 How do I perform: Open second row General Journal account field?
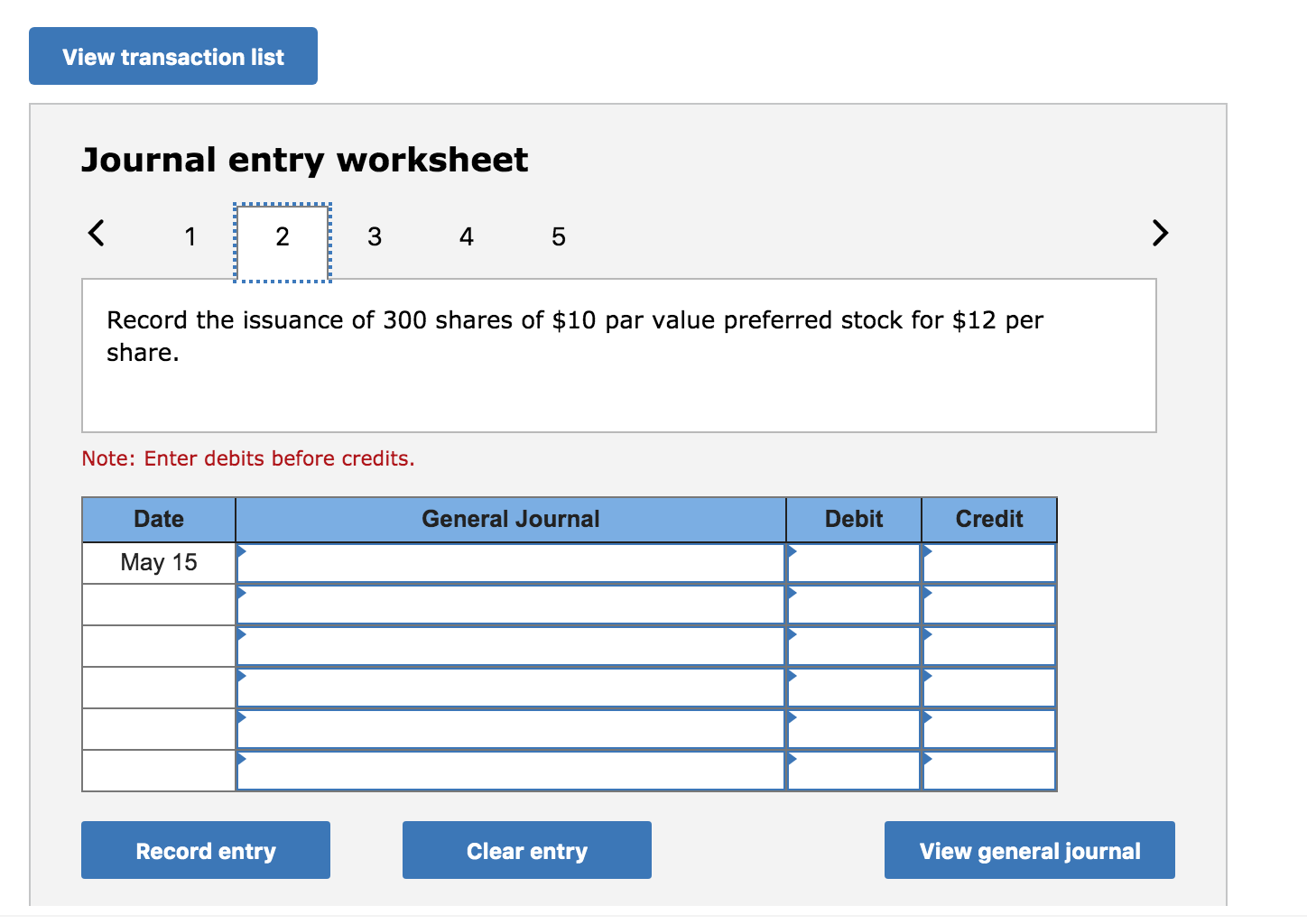pos(511,605)
